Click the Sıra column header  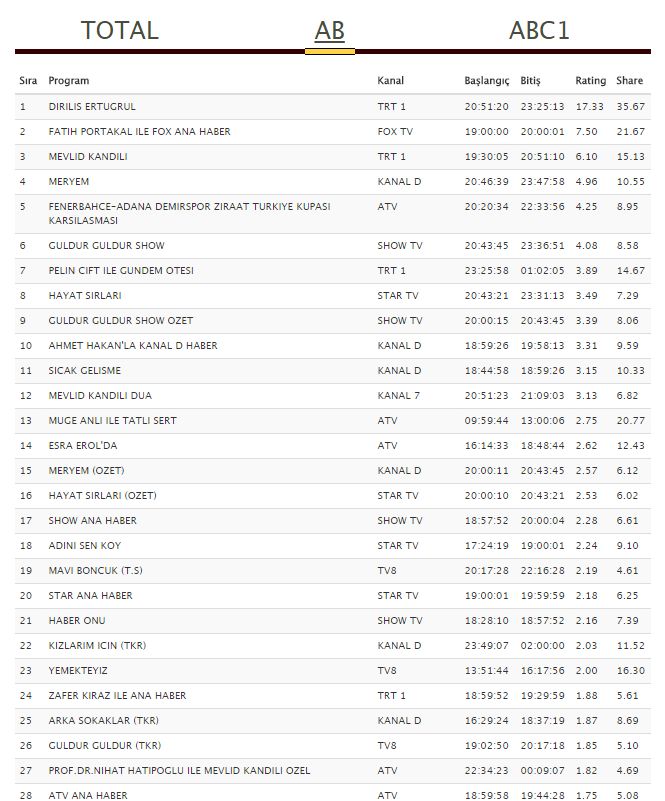27,80
